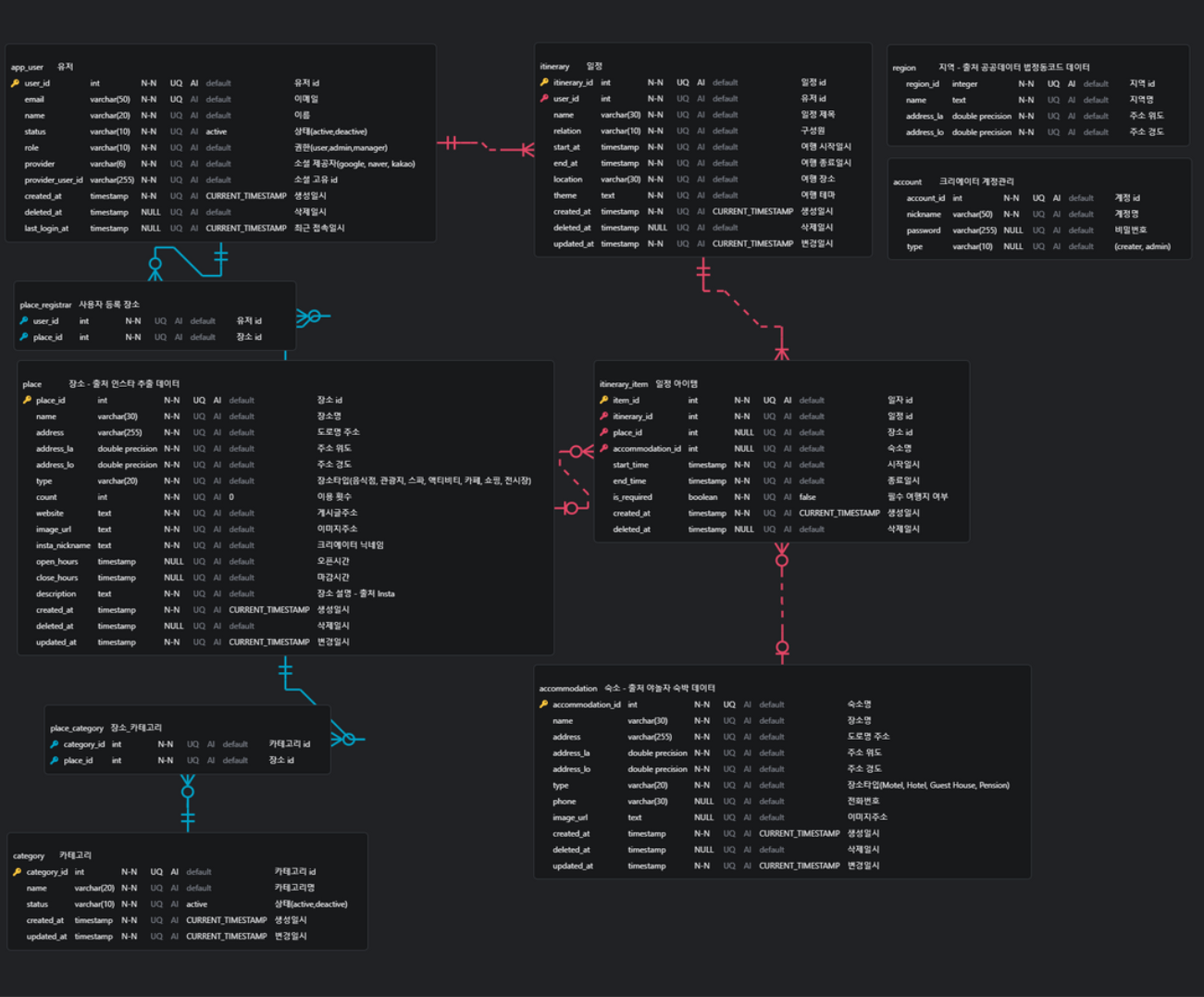
Task: Click the red key icon next to accommodation_id in itinerary_item
Action: point(603,449)
